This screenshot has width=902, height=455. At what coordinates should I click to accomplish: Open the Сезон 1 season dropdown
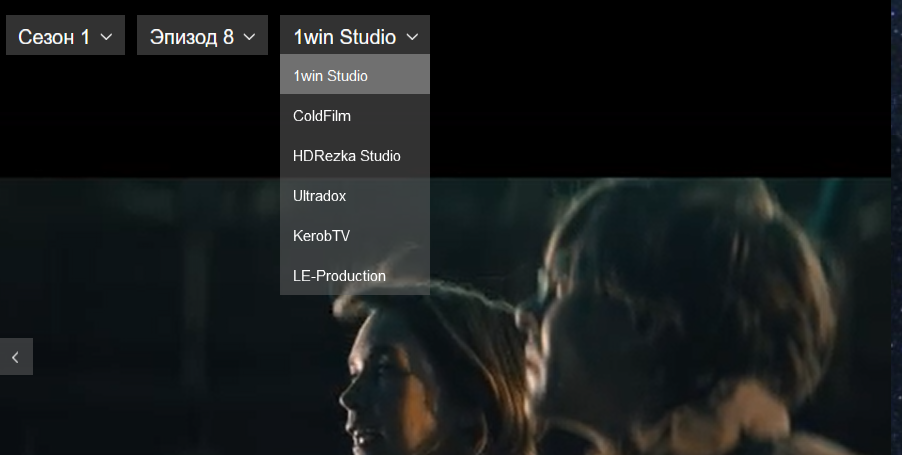[x=65, y=37]
